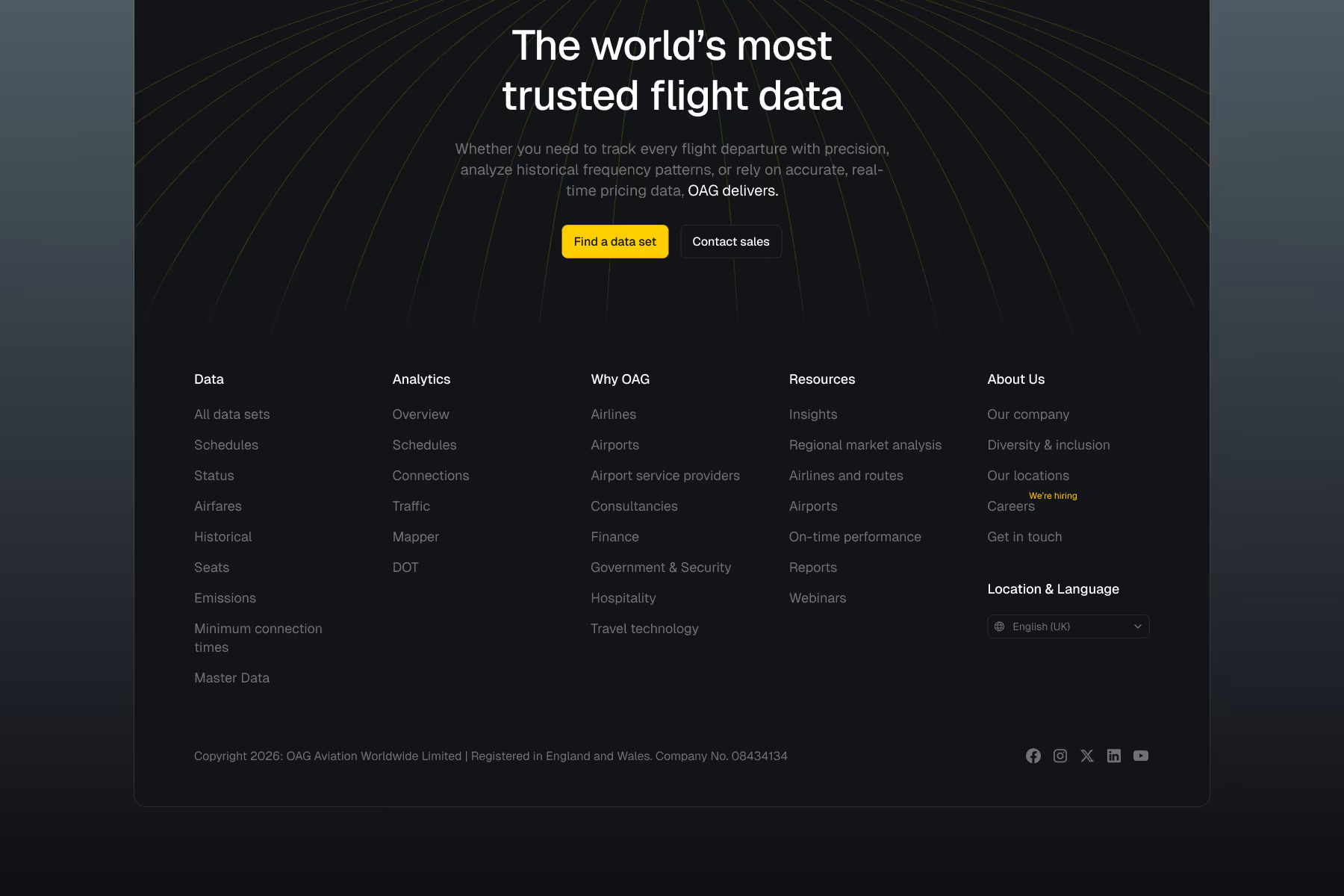This screenshot has height=896, width=1344.
Task: Open the Historical data link
Action: tap(223, 537)
